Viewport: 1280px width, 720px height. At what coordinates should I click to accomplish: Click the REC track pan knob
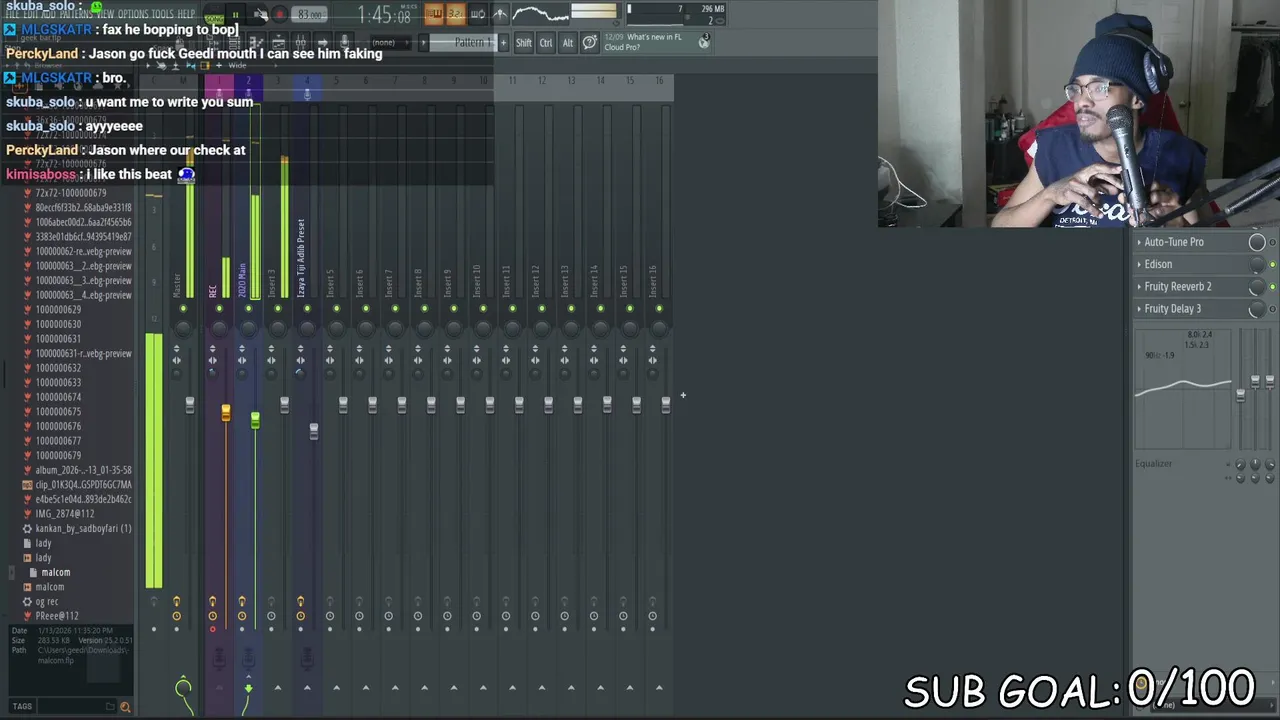[219, 328]
